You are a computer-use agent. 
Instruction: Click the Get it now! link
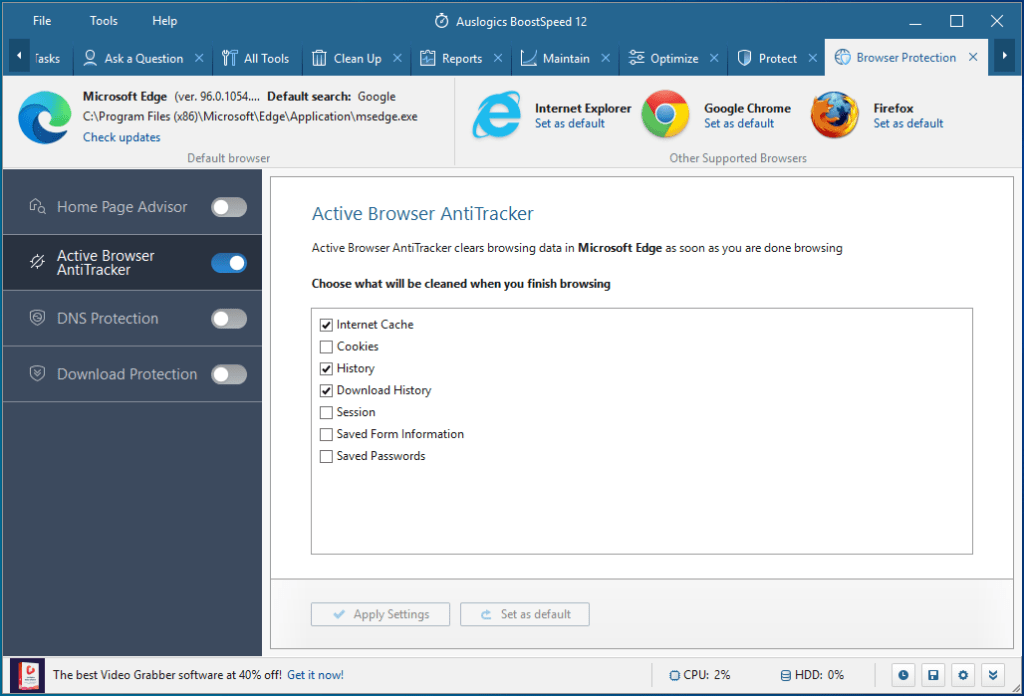(x=315, y=675)
